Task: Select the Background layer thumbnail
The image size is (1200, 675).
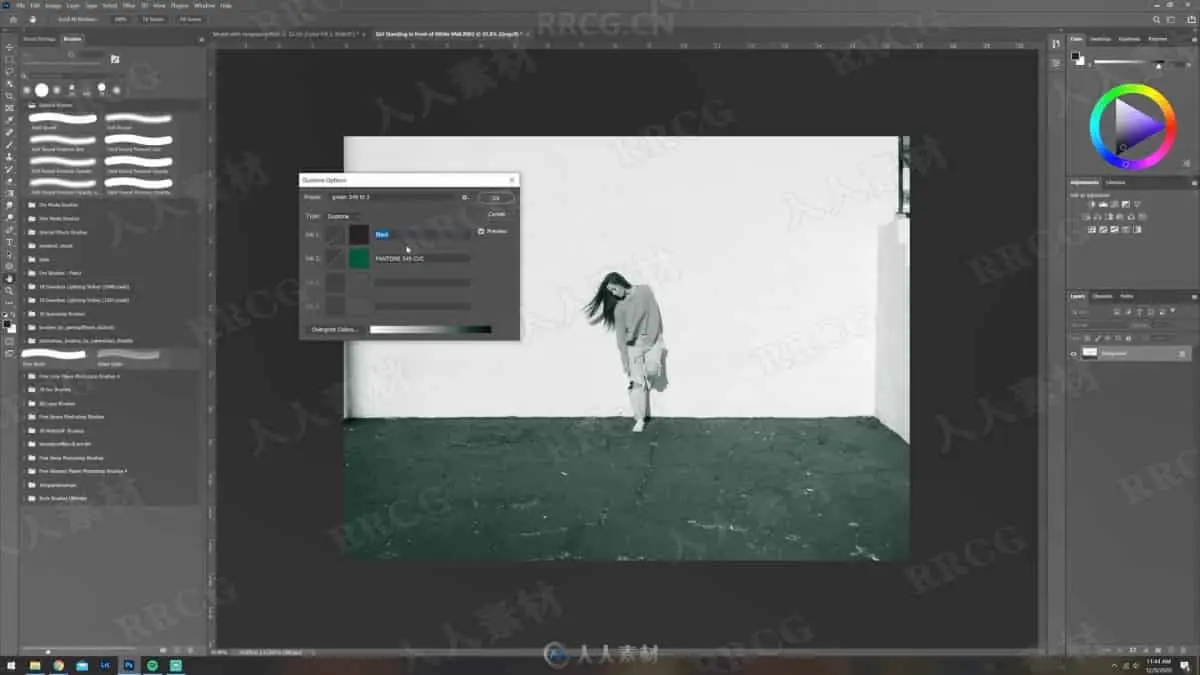Action: point(1090,353)
